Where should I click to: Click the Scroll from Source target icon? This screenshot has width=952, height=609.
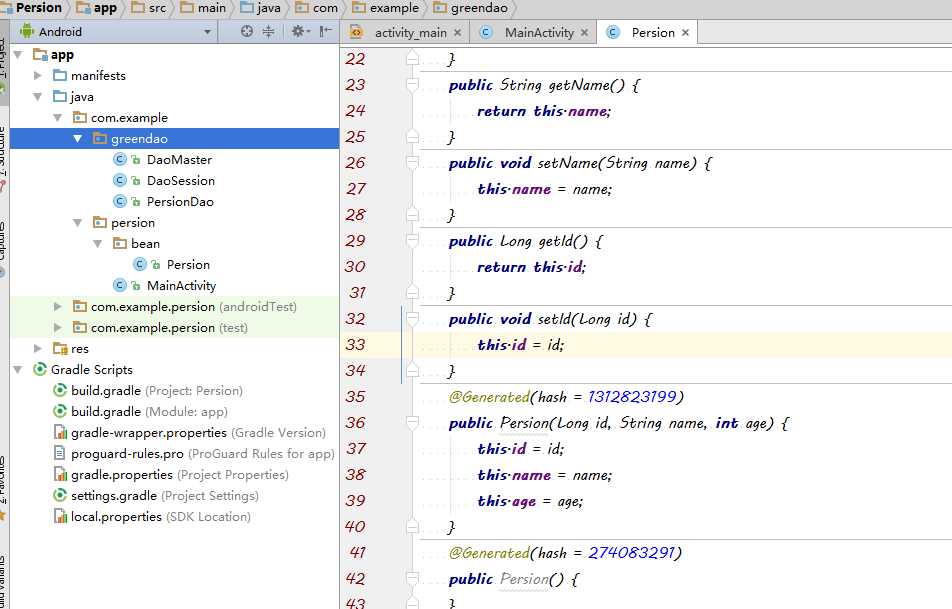click(x=247, y=32)
